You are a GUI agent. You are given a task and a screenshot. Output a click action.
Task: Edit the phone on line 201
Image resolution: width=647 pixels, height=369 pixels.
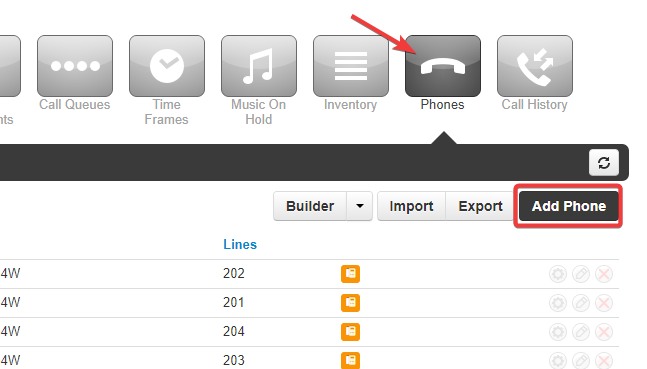tap(581, 303)
